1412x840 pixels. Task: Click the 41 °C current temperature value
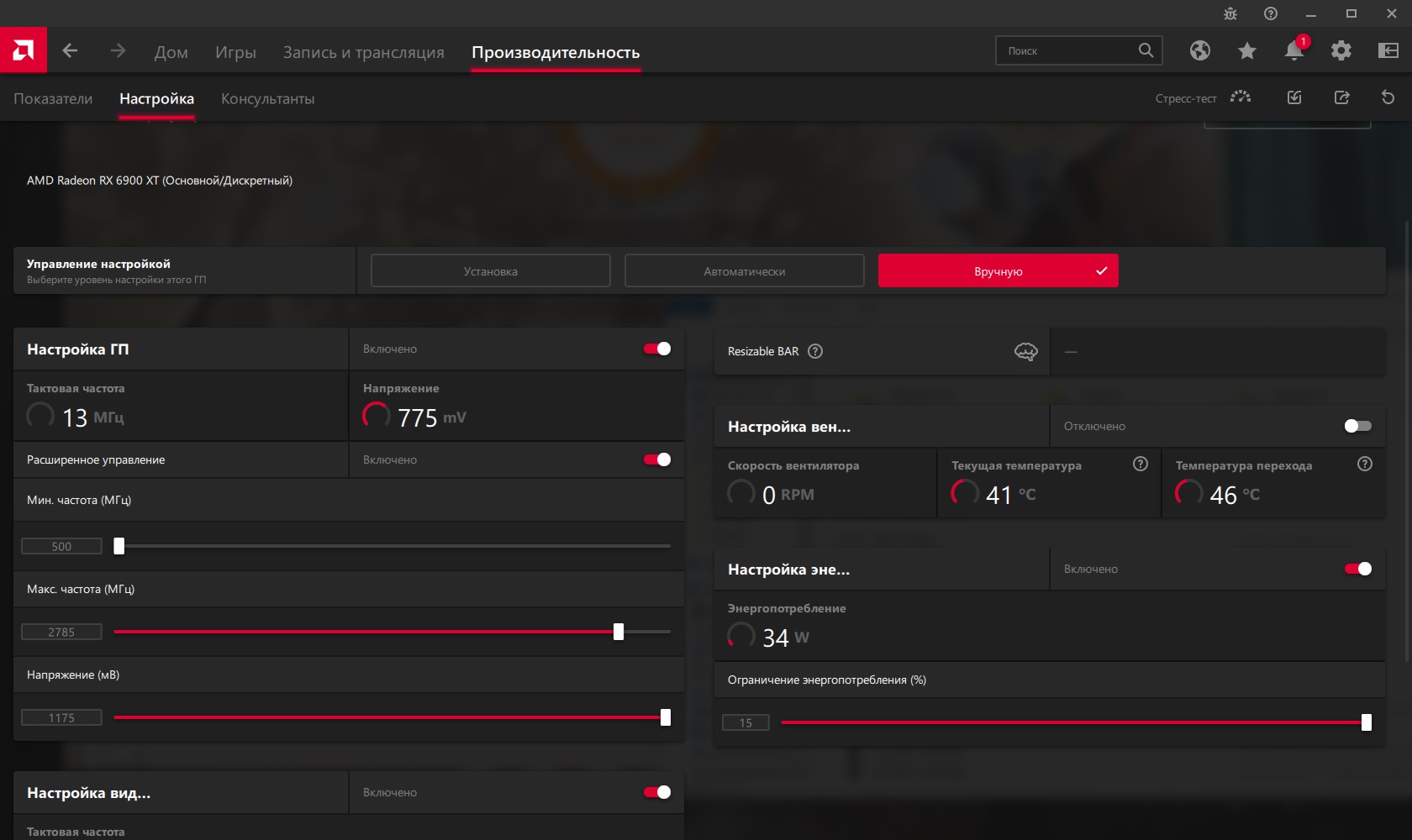[1010, 495]
